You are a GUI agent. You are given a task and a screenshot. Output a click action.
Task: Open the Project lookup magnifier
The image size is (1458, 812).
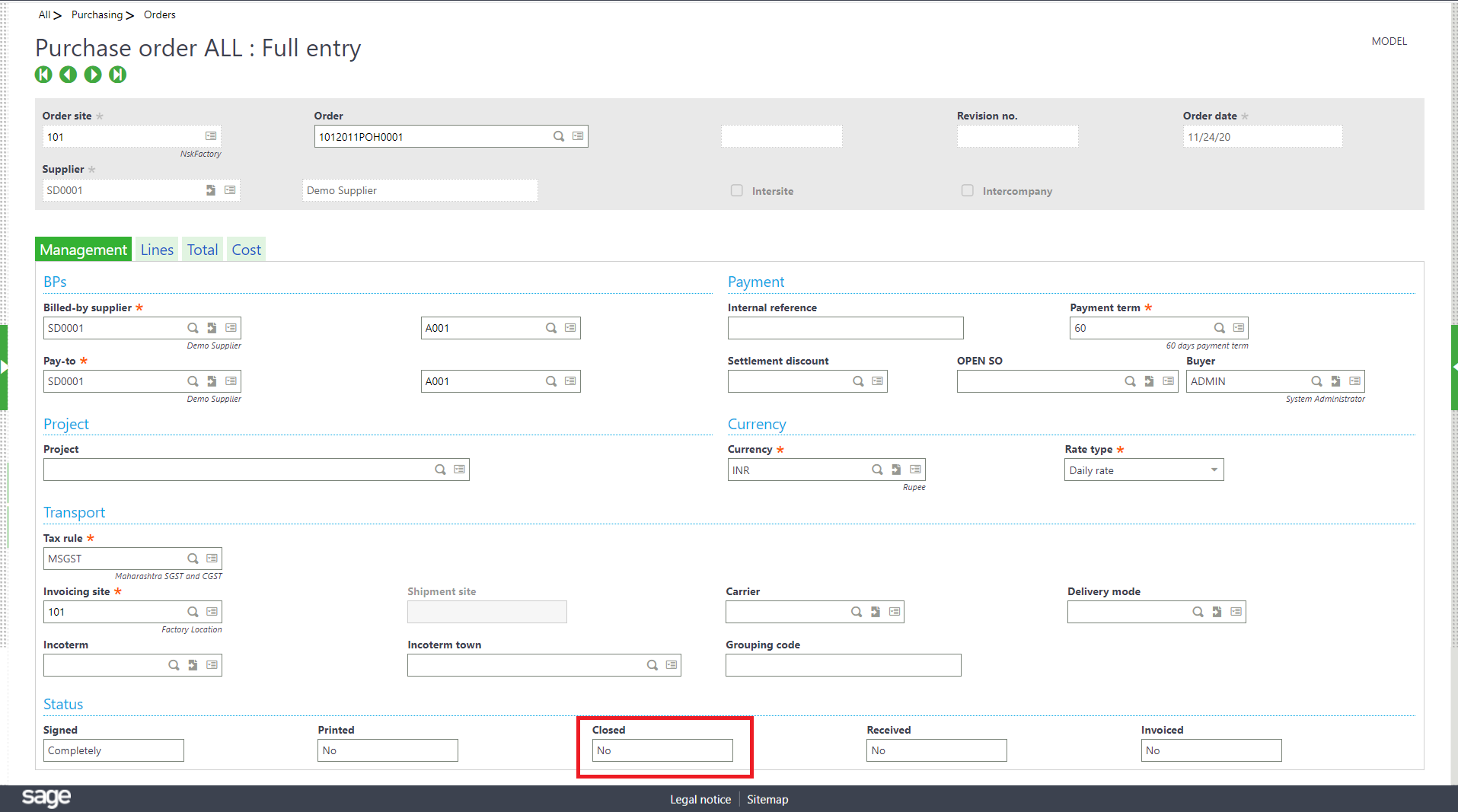[439, 470]
